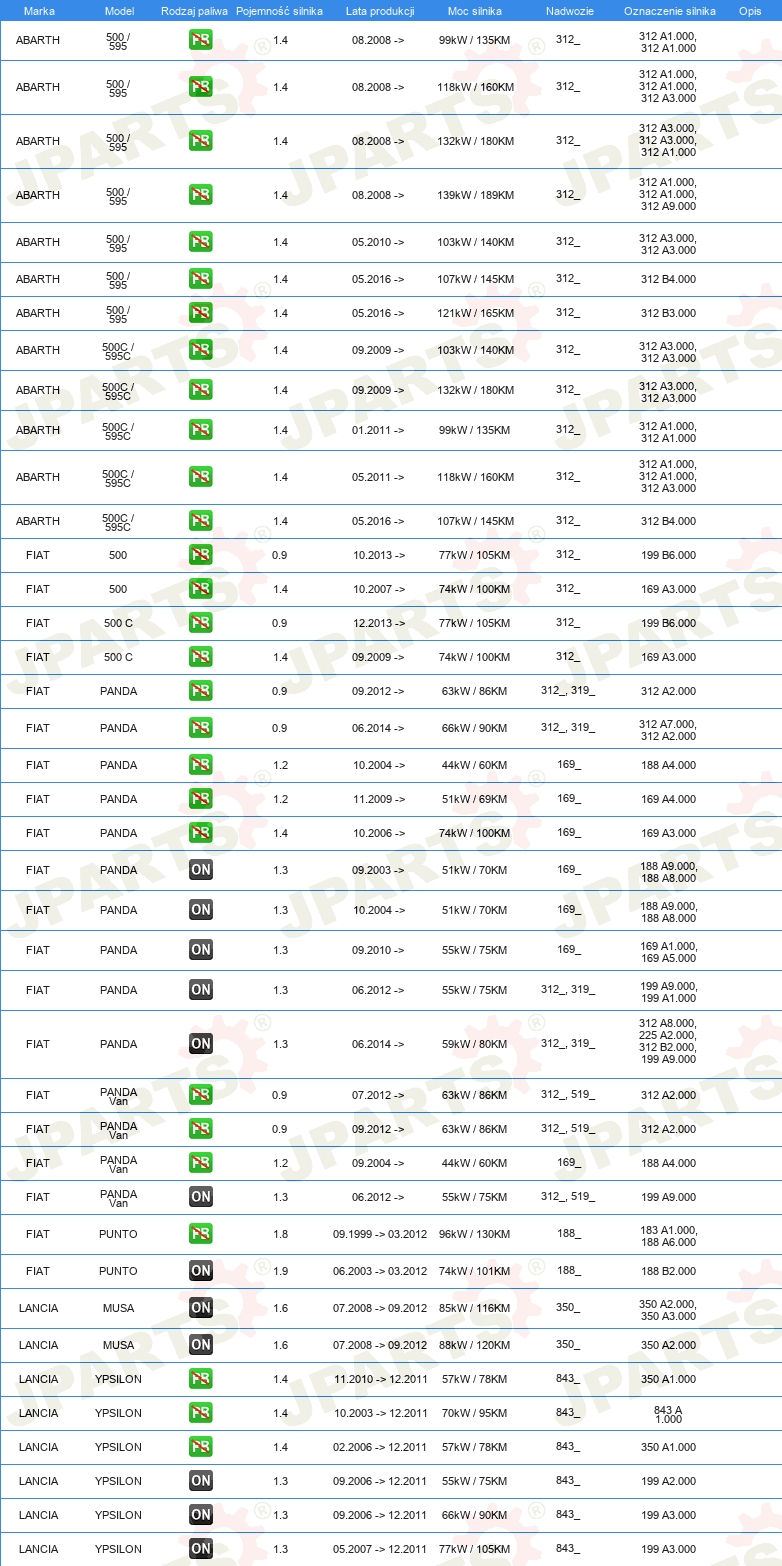Click petrol icon in Panda Van 44kW/60KM row
Screen dimensions: 782x1566
201,1163
